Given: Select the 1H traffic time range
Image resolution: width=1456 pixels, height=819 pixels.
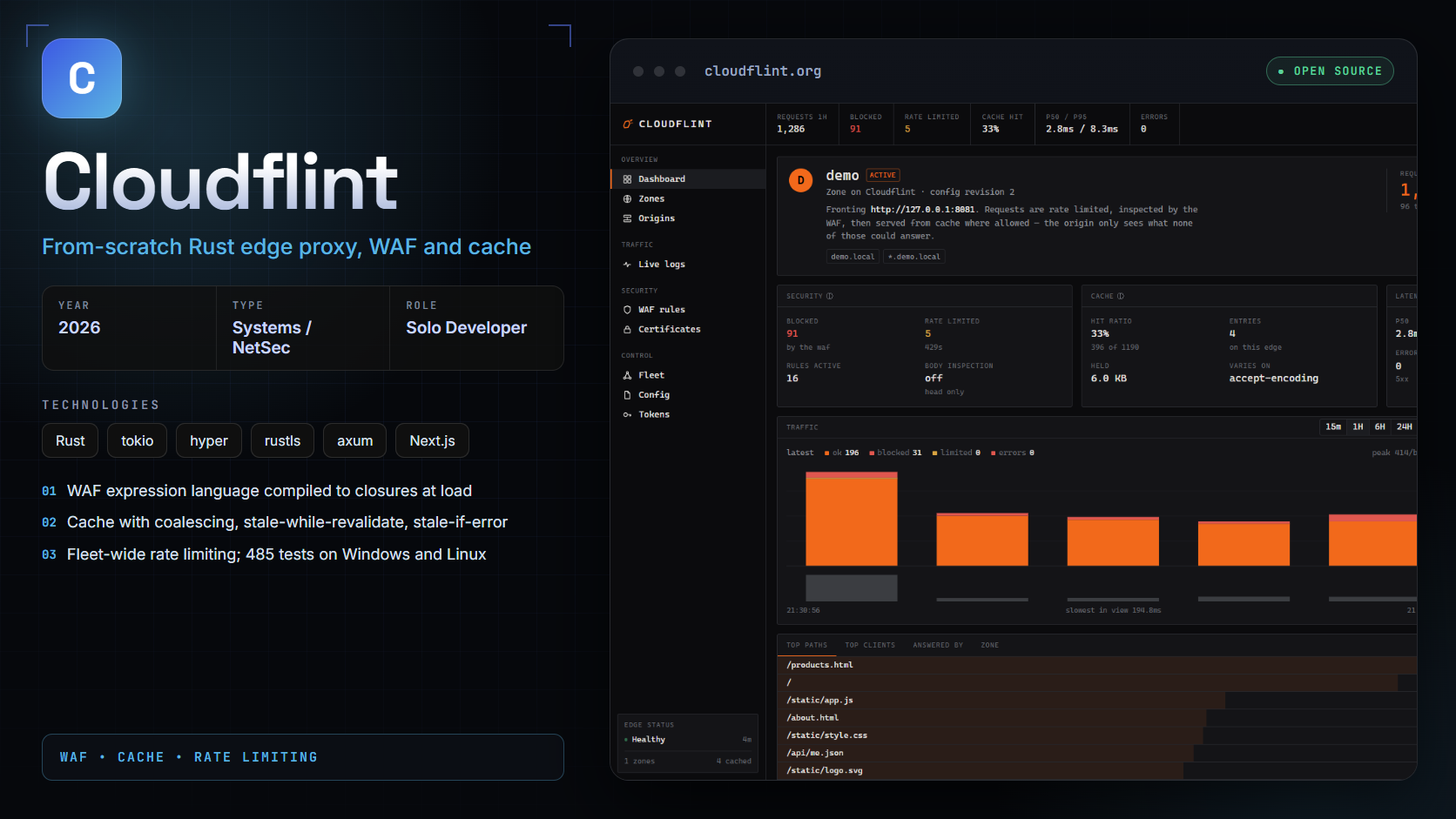Looking at the screenshot, I should pos(1358,426).
